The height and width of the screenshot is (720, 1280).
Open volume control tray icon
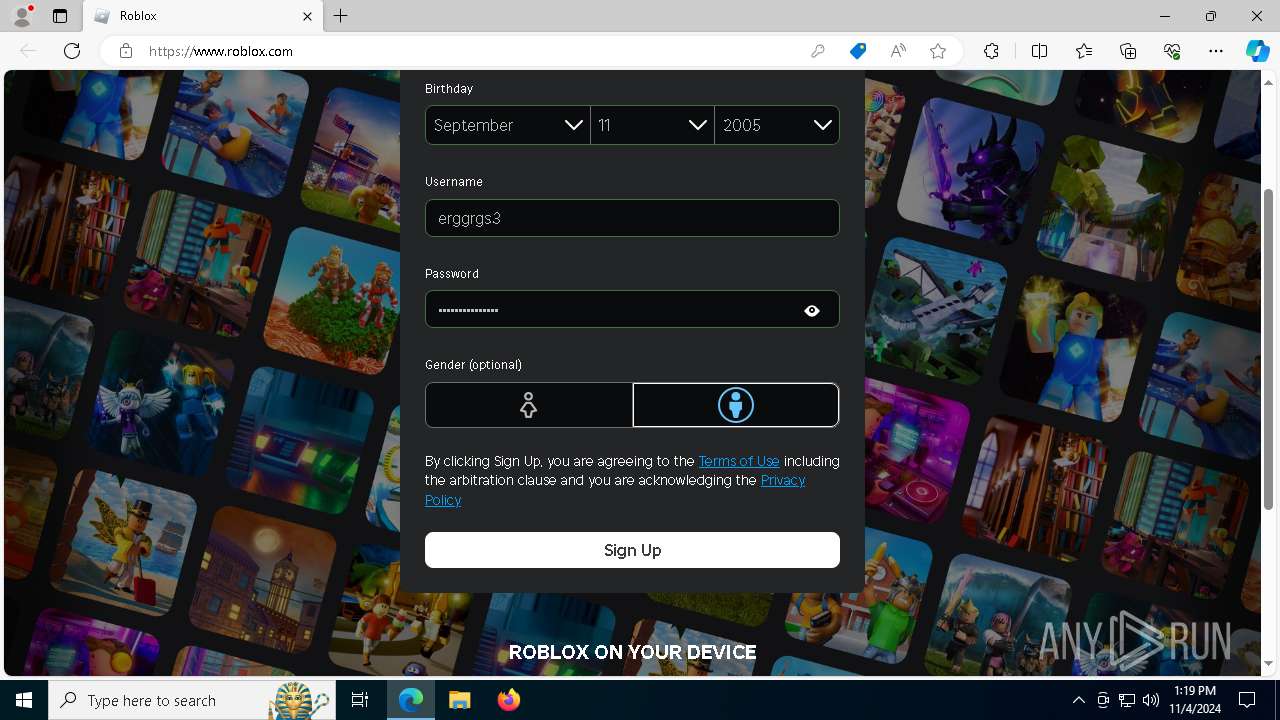pyautogui.click(x=1150, y=700)
